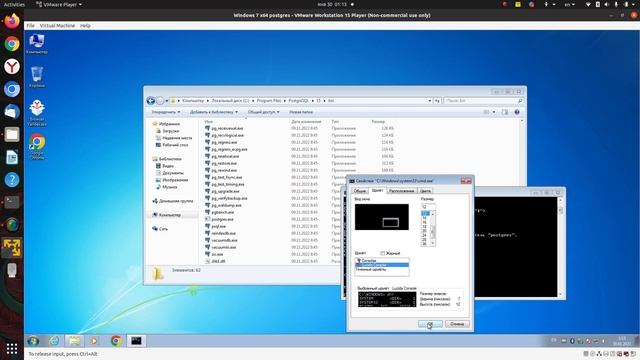Open the VMware Virtual Machine menu
640x360 pixels.
[x=57, y=25]
